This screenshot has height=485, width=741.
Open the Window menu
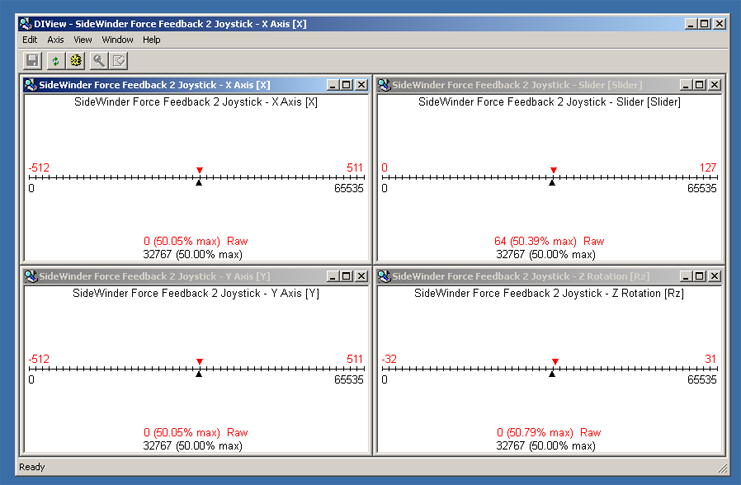(x=117, y=40)
